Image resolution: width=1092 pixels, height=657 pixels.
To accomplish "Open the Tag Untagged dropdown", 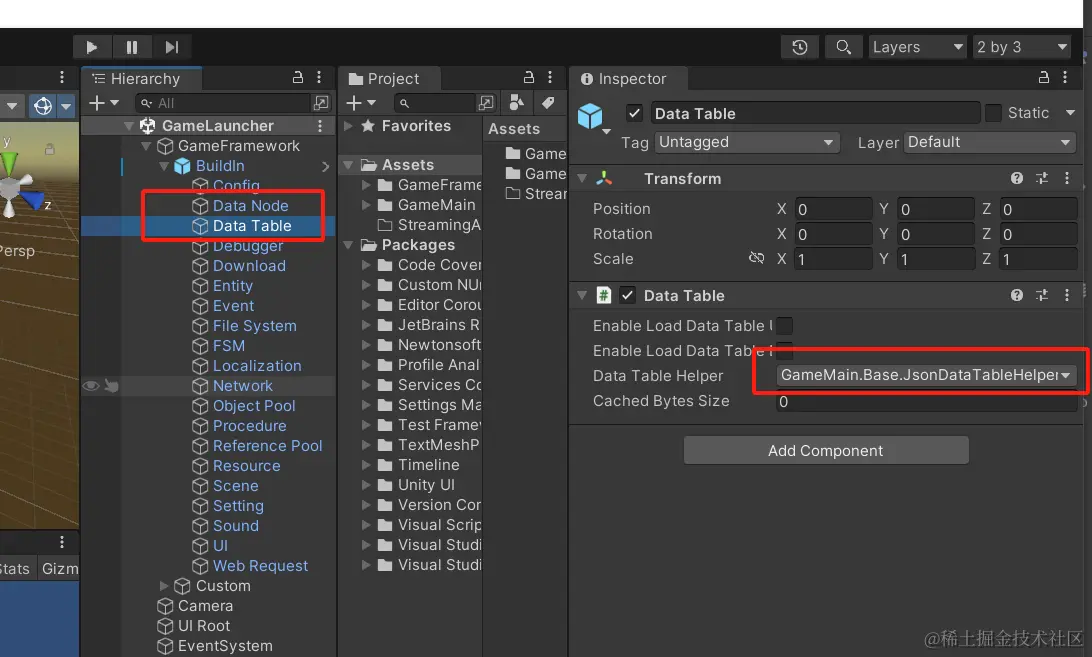I will tap(747, 142).
